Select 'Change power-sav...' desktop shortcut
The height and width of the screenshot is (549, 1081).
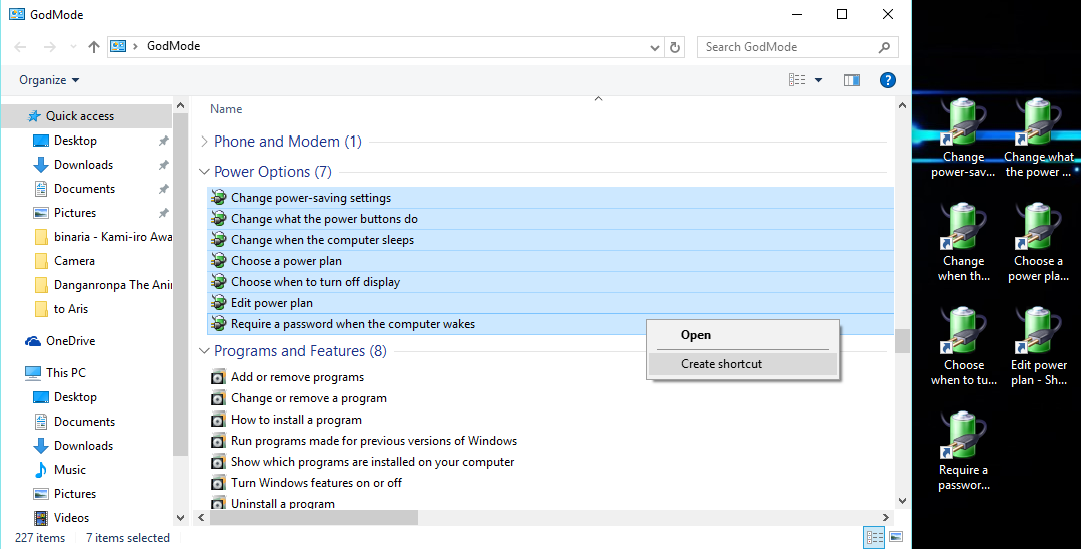pyautogui.click(x=962, y=139)
